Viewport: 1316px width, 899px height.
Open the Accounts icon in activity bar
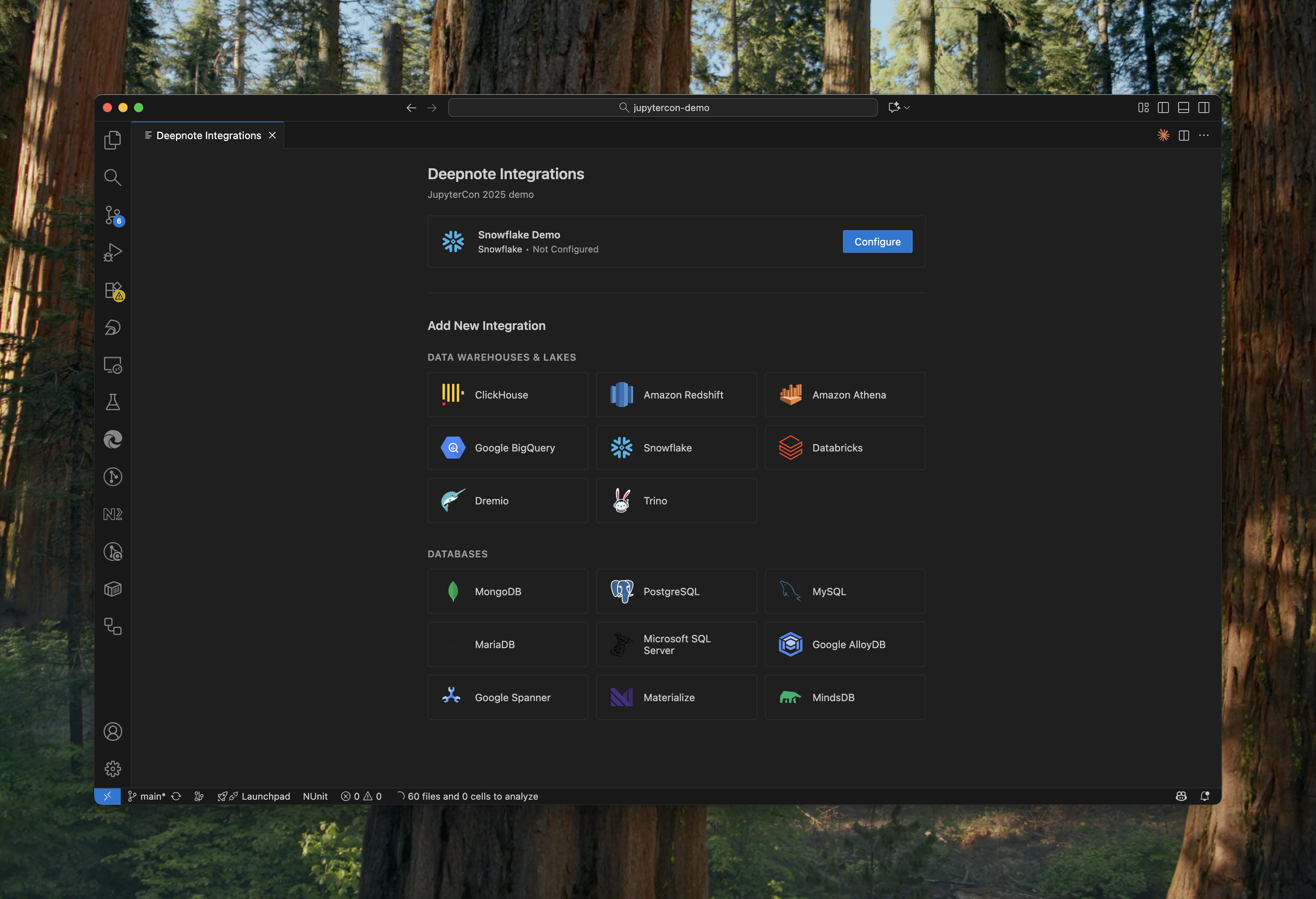coord(113,732)
